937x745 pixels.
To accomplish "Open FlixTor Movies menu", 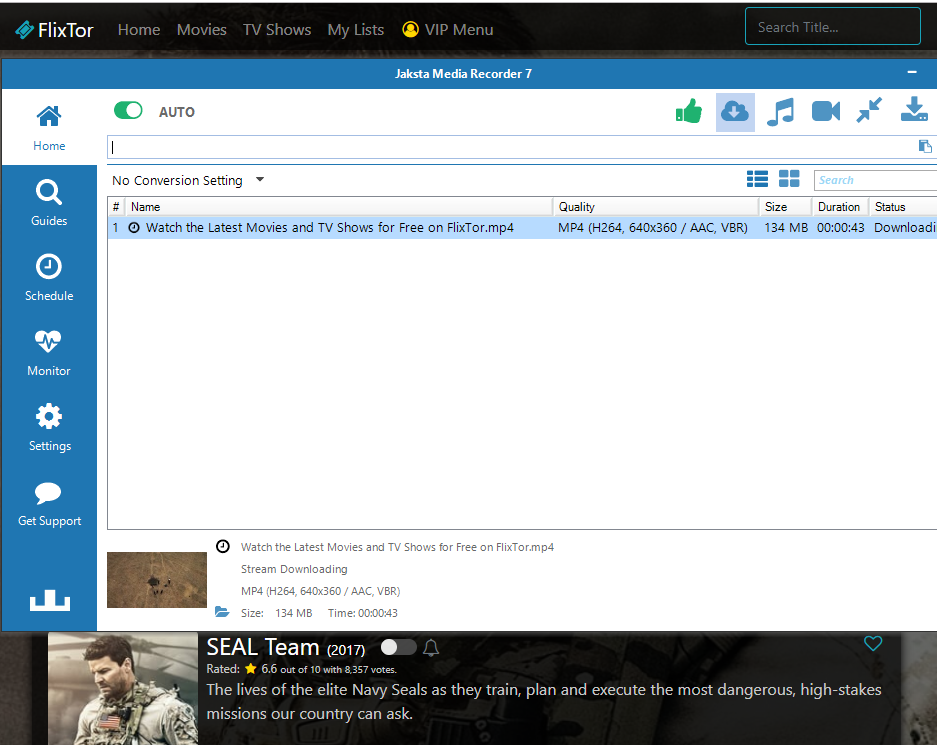I will coord(201,30).
